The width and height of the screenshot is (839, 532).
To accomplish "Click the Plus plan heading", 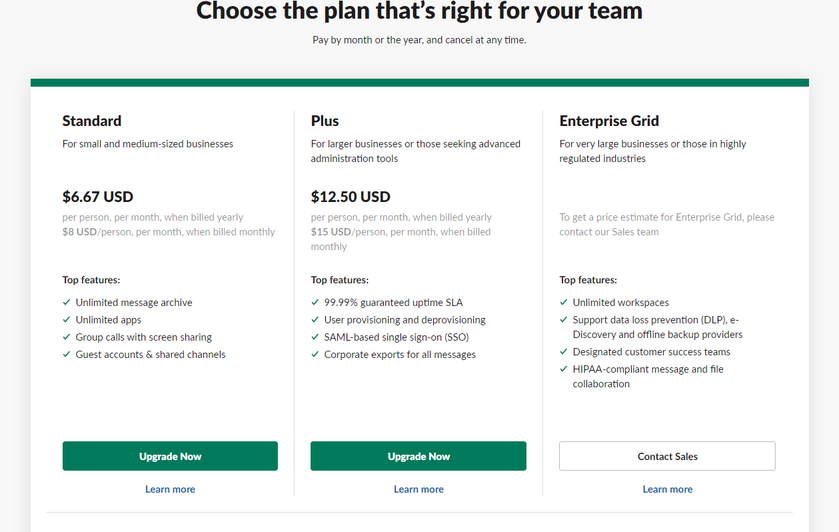I will 325,121.
